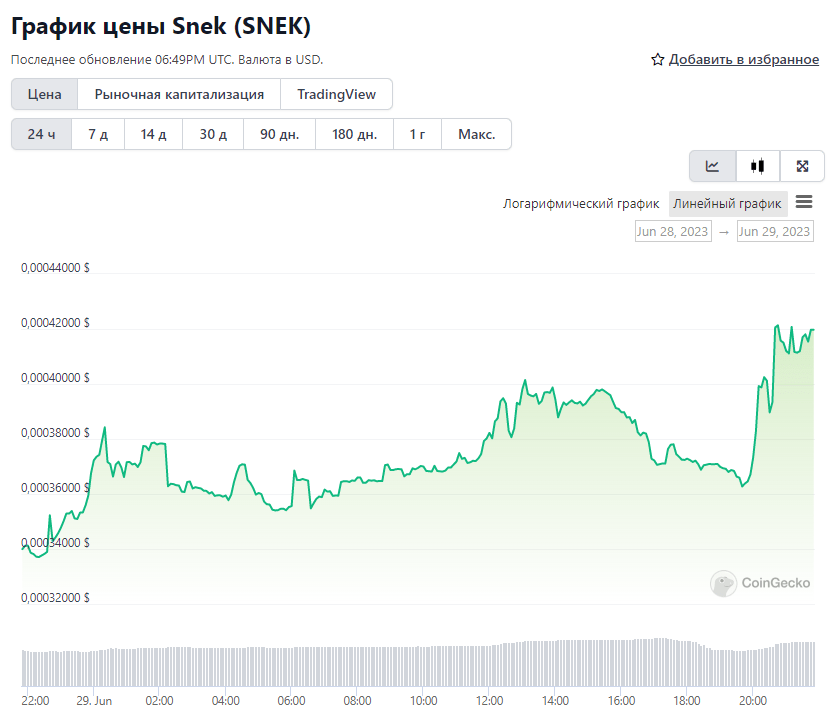Screen dimensions: 838x727
Task: Click the 16:00 time axis label
Action: [x=621, y=701]
